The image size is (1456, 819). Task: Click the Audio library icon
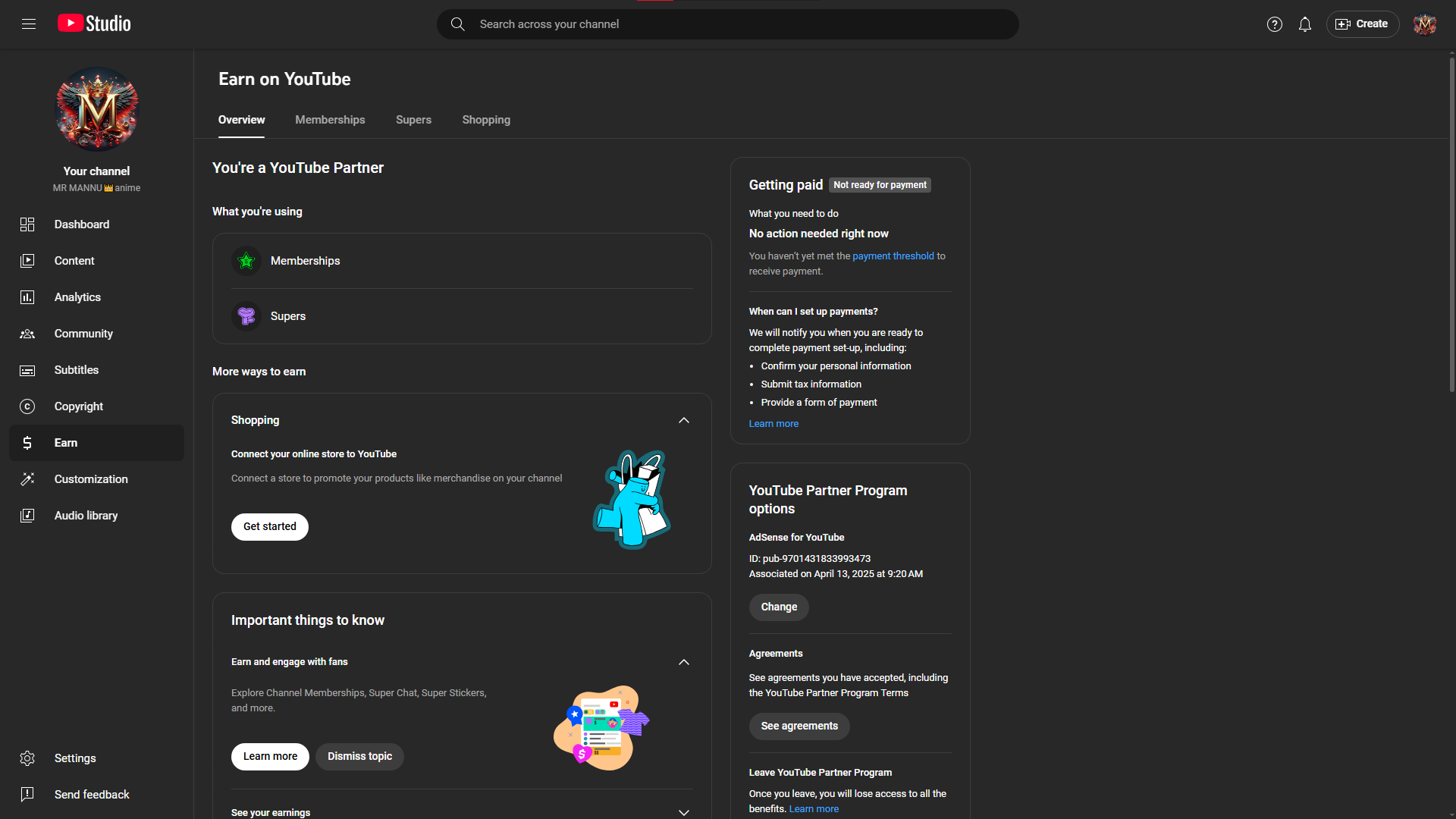[x=27, y=516]
